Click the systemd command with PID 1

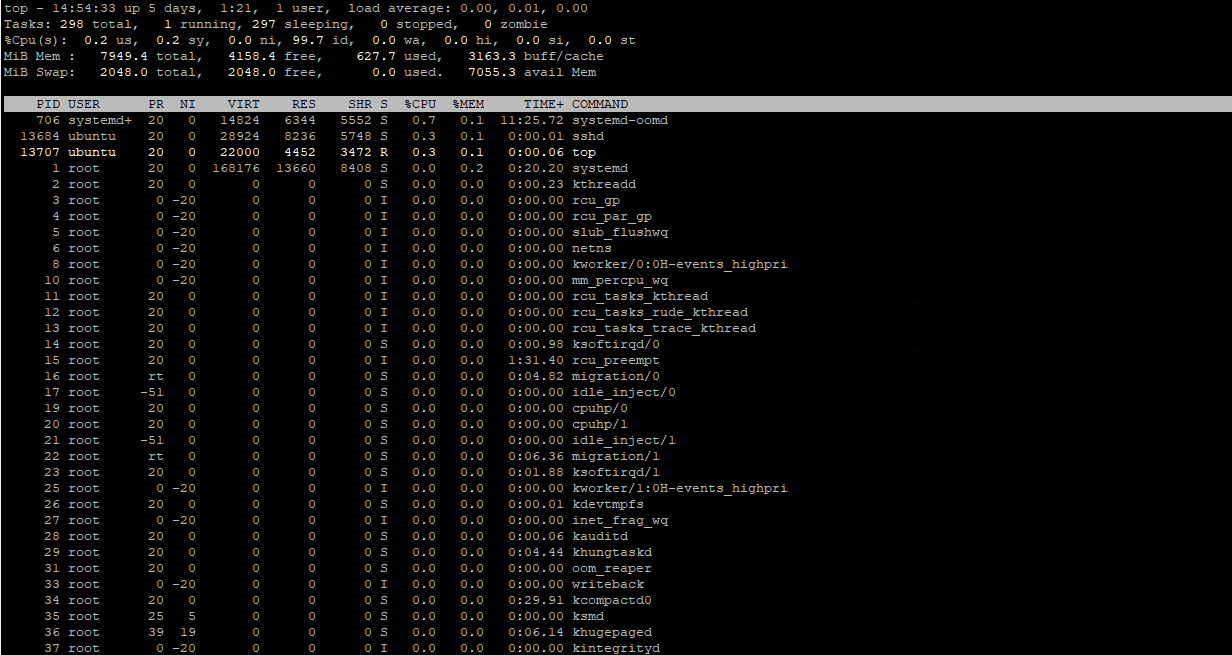pyautogui.click(x=600, y=168)
